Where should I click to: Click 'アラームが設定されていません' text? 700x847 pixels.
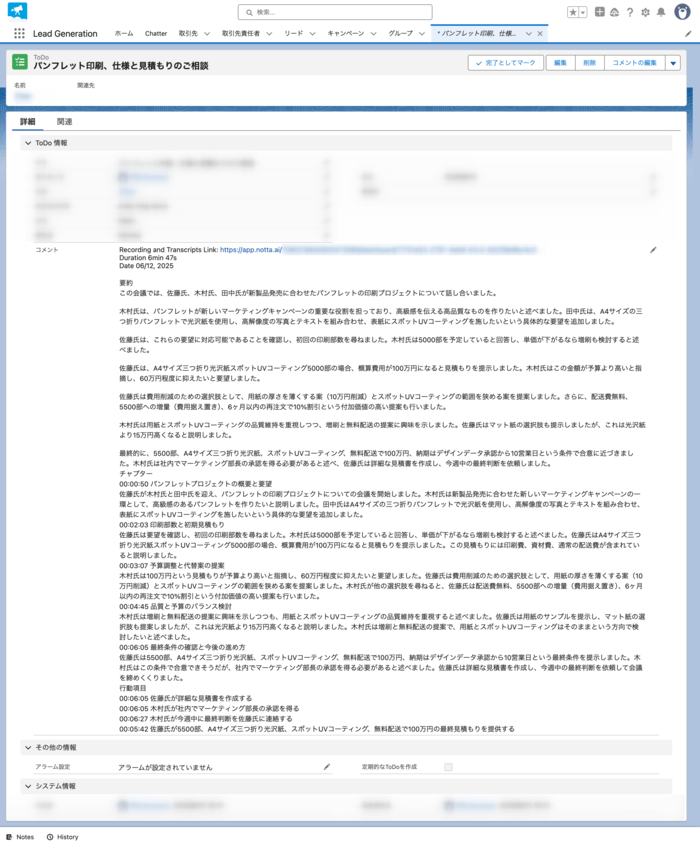pyautogui.click(x=165, y=767)
